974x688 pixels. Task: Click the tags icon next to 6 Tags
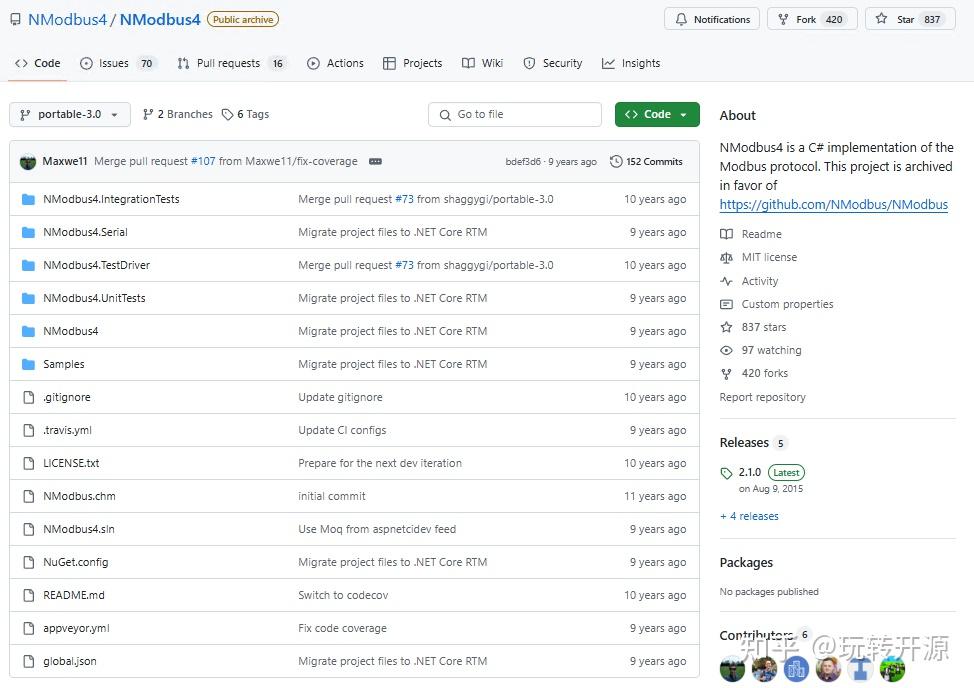tap(227, 114)
